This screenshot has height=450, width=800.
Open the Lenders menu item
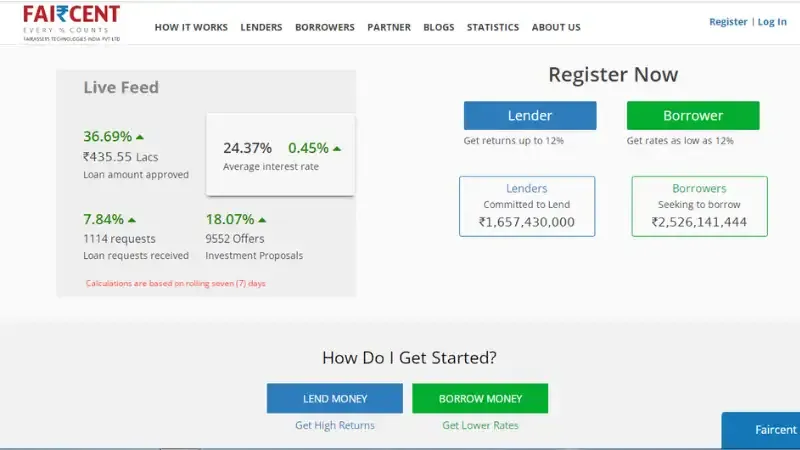(x=261, y=28)
